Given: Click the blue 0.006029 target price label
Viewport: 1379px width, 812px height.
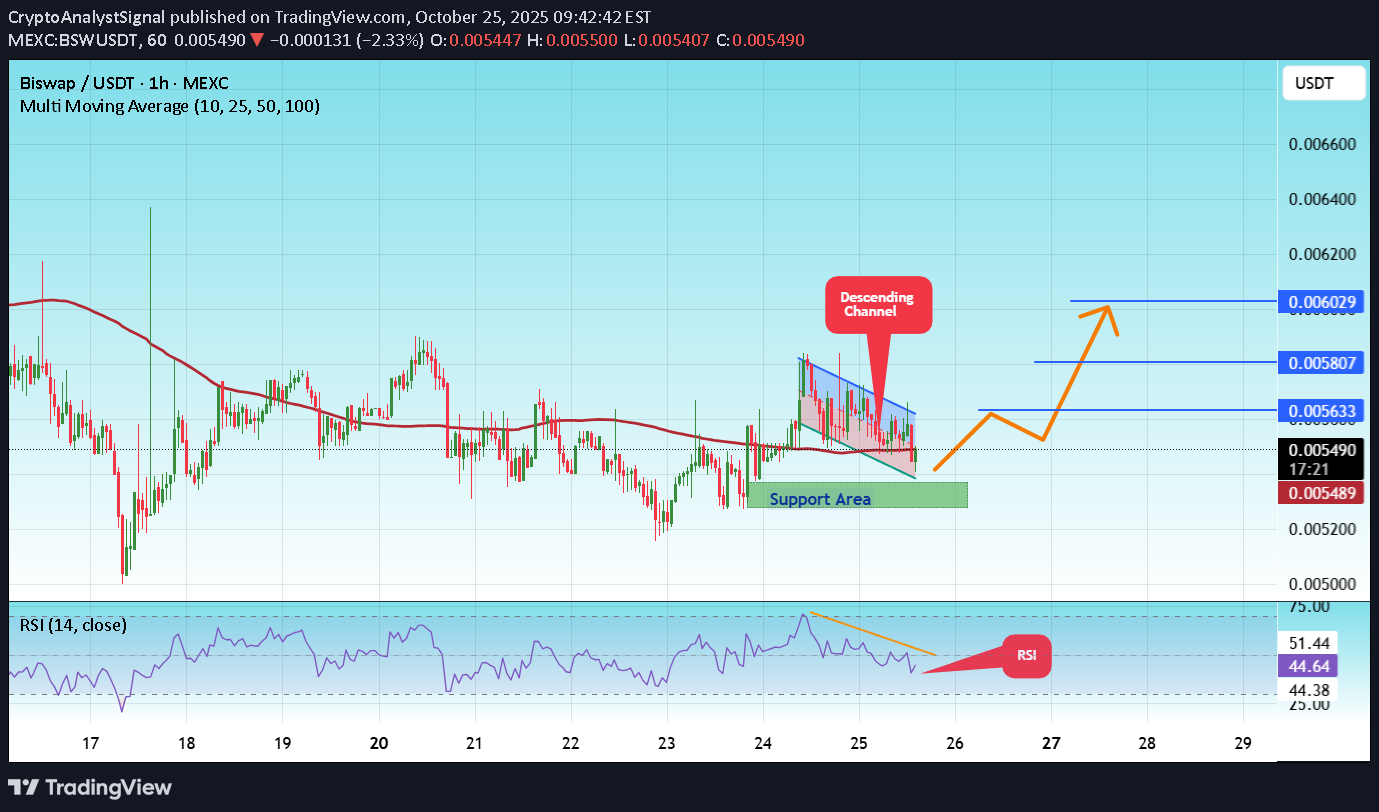Looking at the screenshot, I should 1322,301.
